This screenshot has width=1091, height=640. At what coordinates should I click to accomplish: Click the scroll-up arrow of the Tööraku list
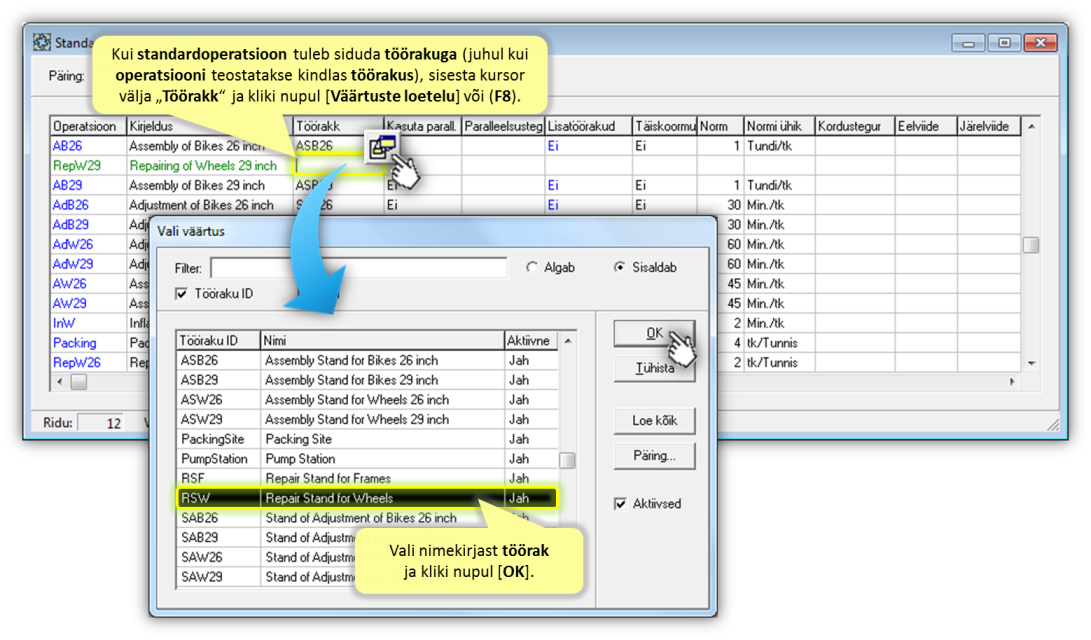568,341
